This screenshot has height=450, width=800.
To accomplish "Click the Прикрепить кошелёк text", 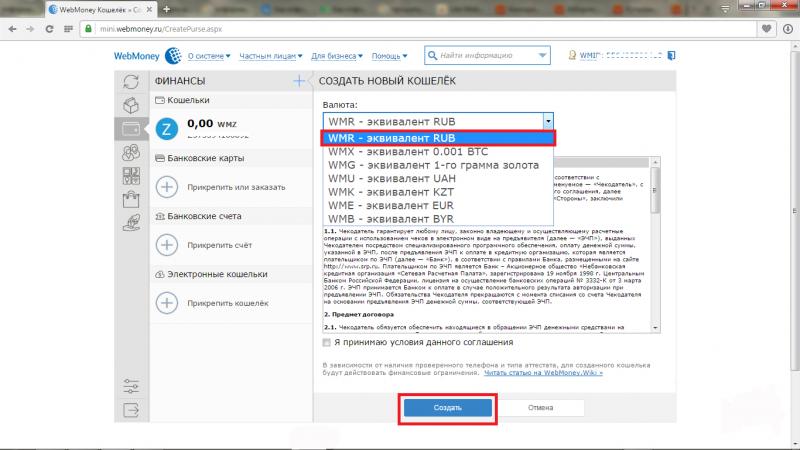I will pos(228,303).
